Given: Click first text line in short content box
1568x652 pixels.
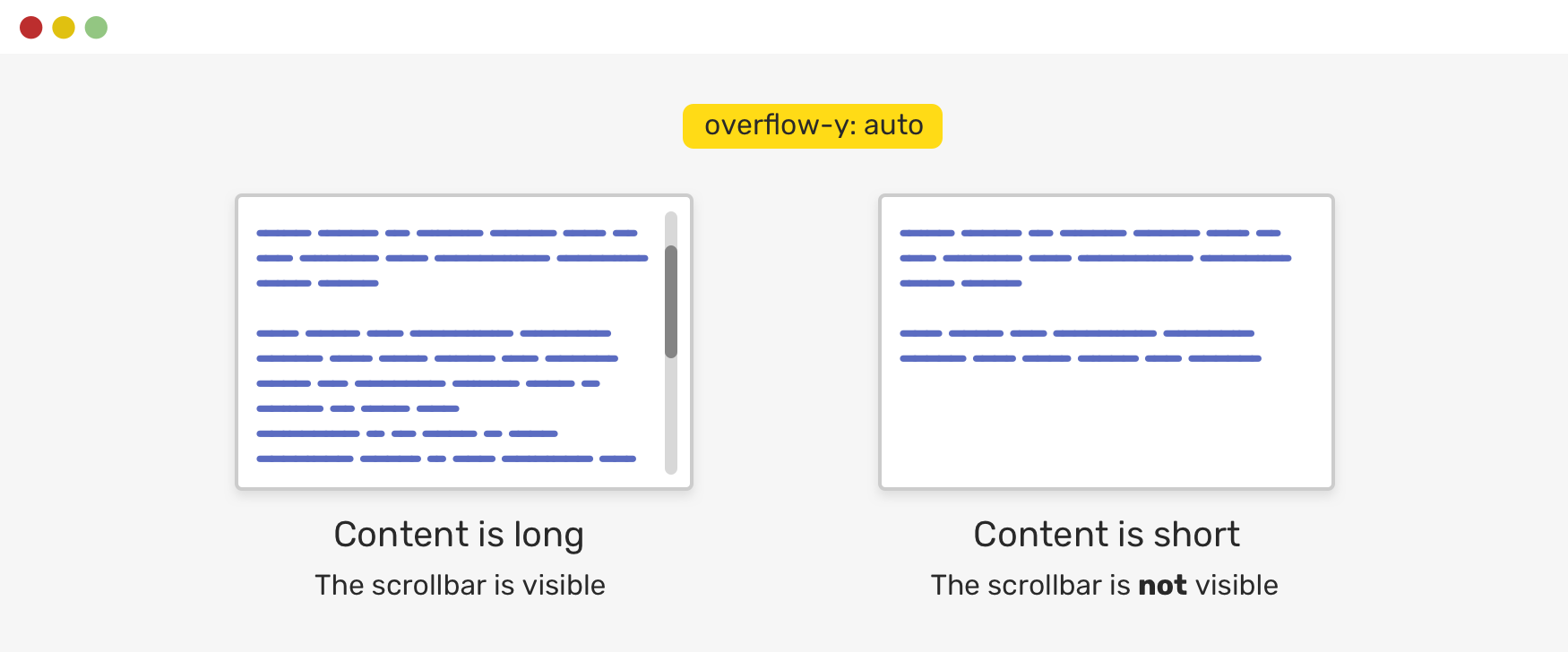Looking at the screenshot, I should [1090, 233].
